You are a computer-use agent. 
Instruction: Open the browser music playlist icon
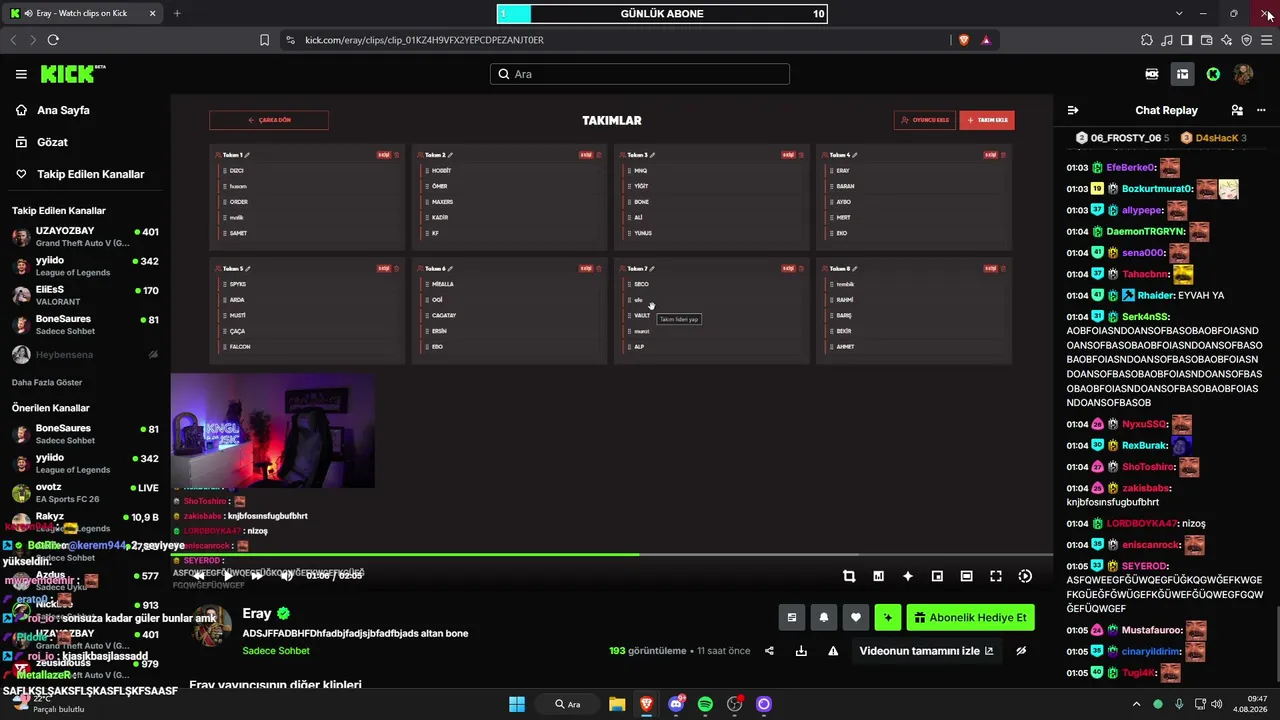point(1167,40)
